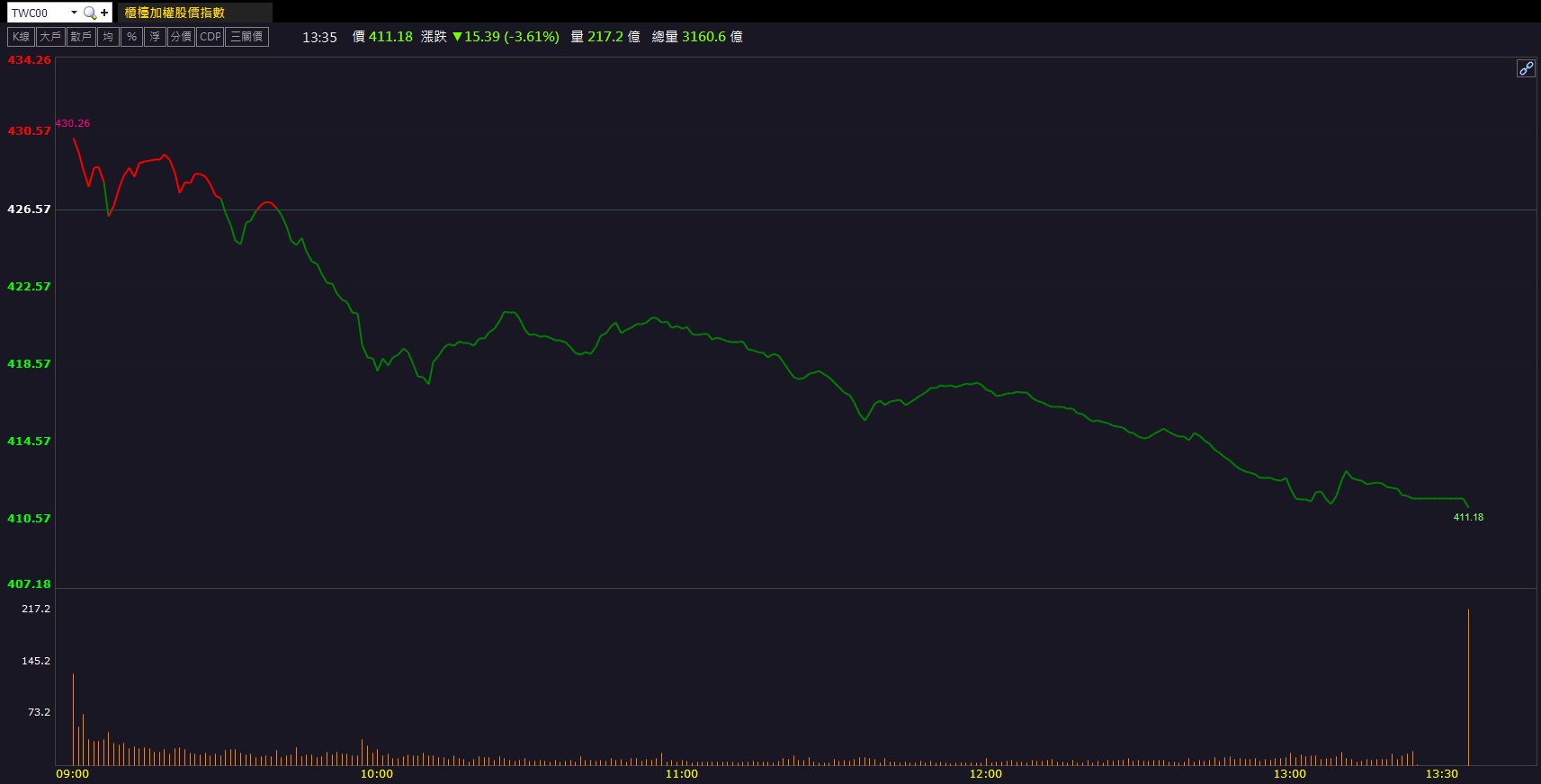Click the 414.57 price axis label
The image size is (1541, 784).
pos(29,441)
